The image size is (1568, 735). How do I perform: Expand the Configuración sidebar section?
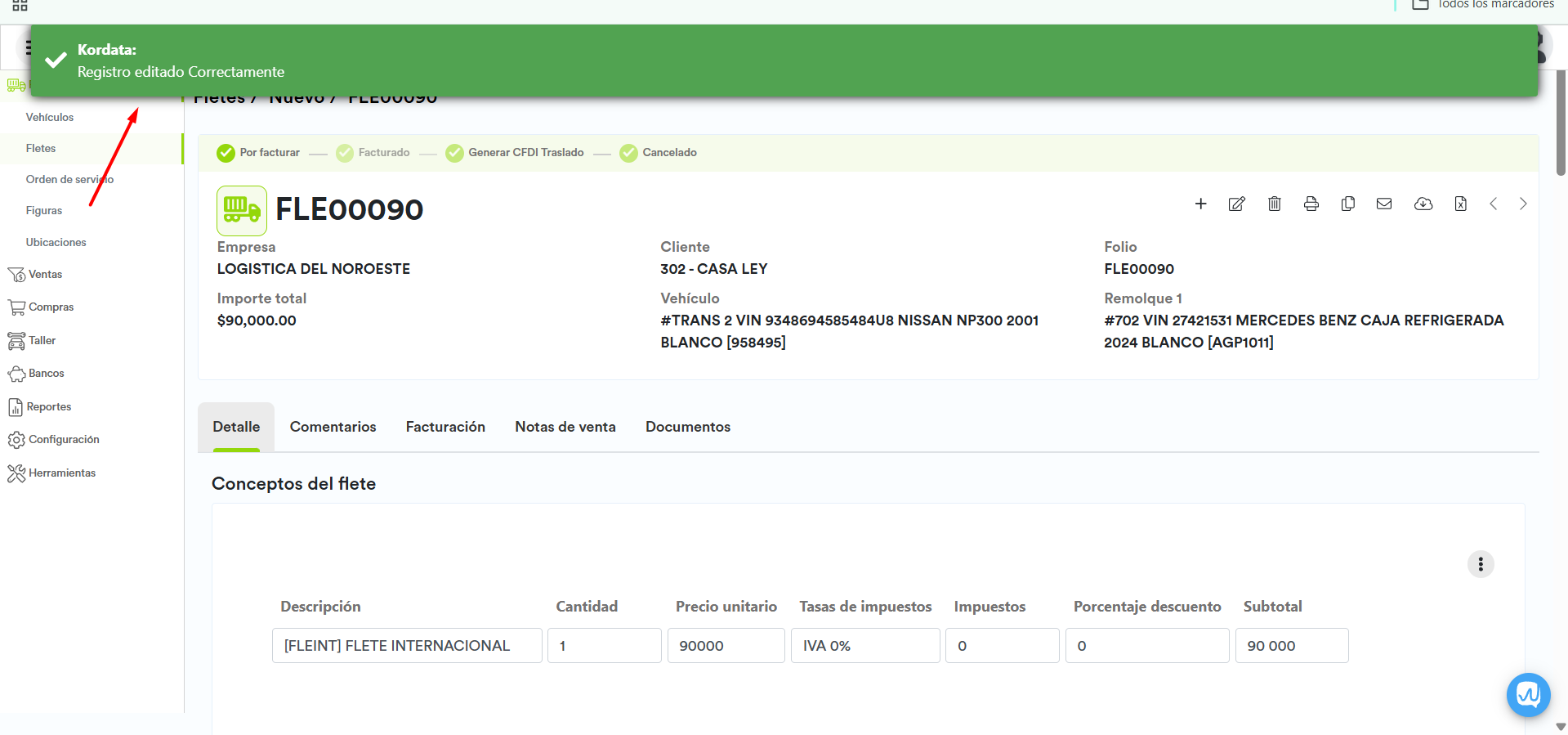64,440
